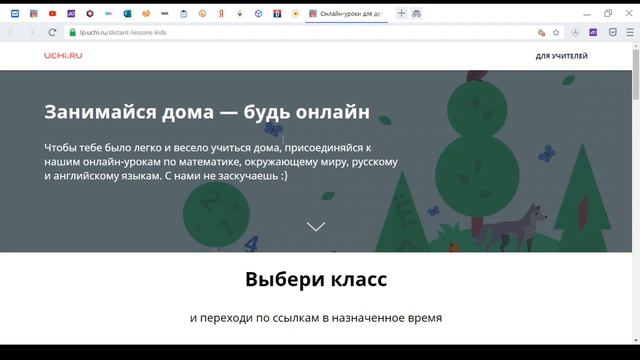Click the white down chevron on banner
The width and height of the screenshot is (640, 360).
pyautogui.click(x=316, y=227)
